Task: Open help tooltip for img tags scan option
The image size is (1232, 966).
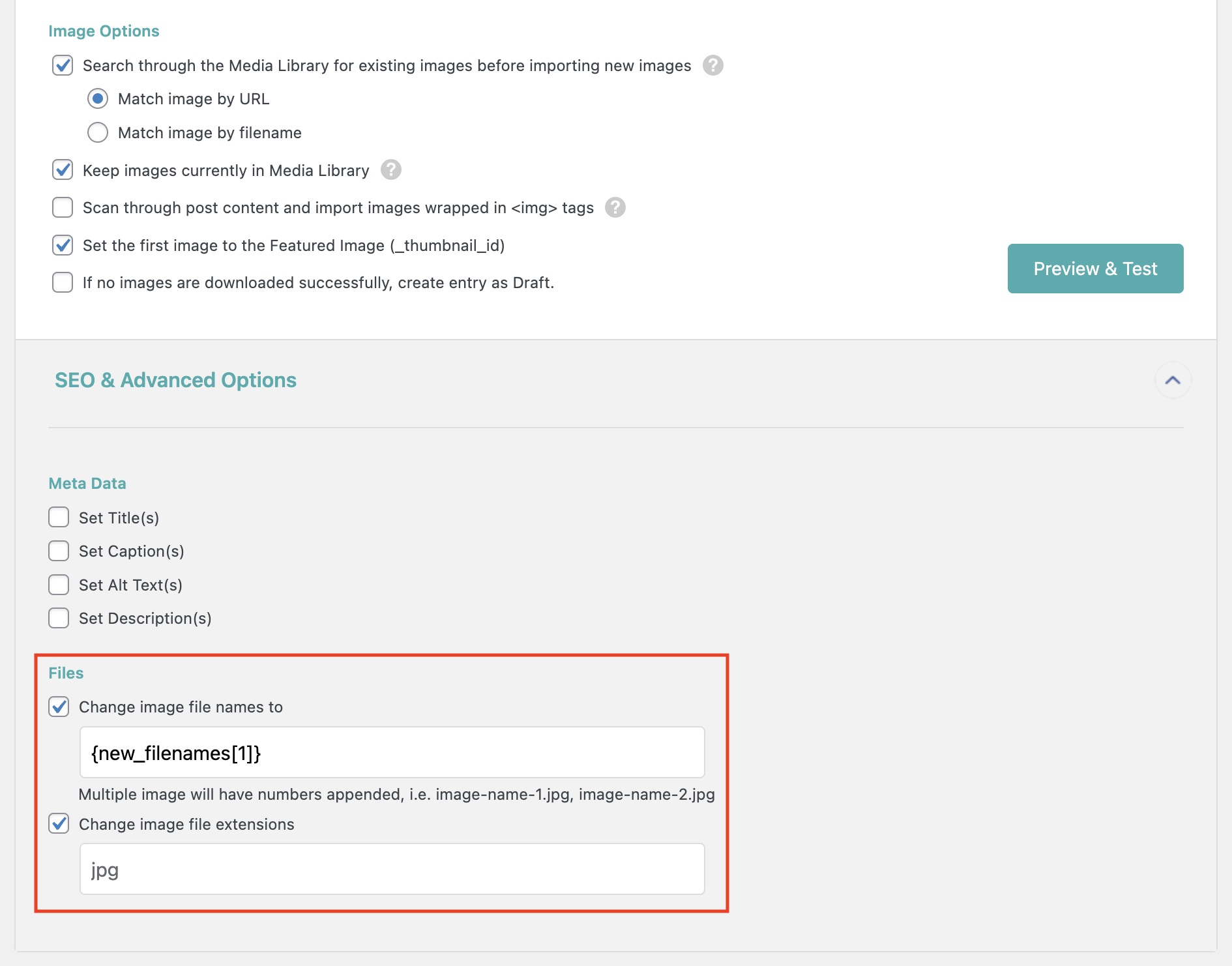Action: [615, 208]
